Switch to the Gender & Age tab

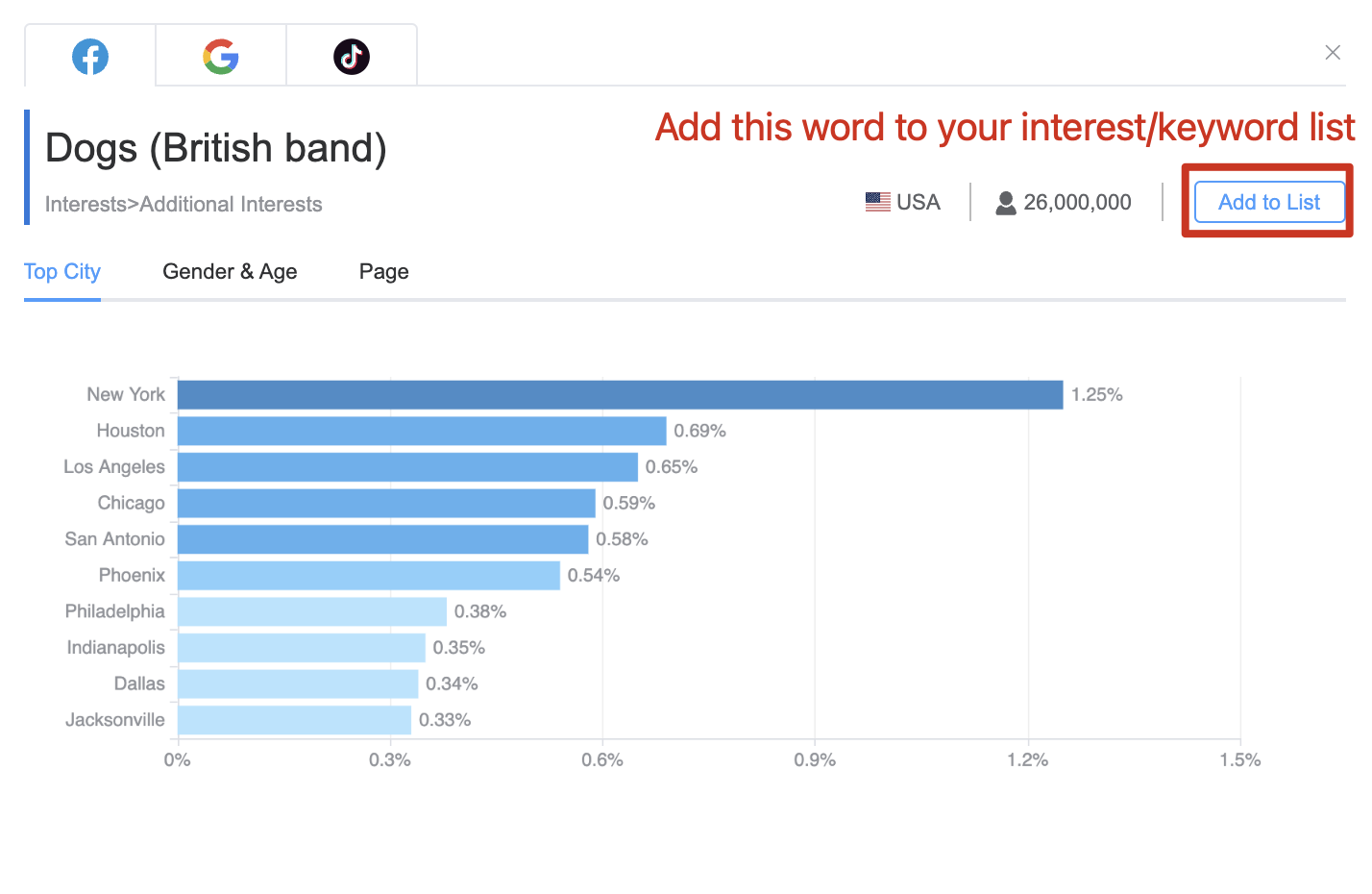click(x=230, y=271)
